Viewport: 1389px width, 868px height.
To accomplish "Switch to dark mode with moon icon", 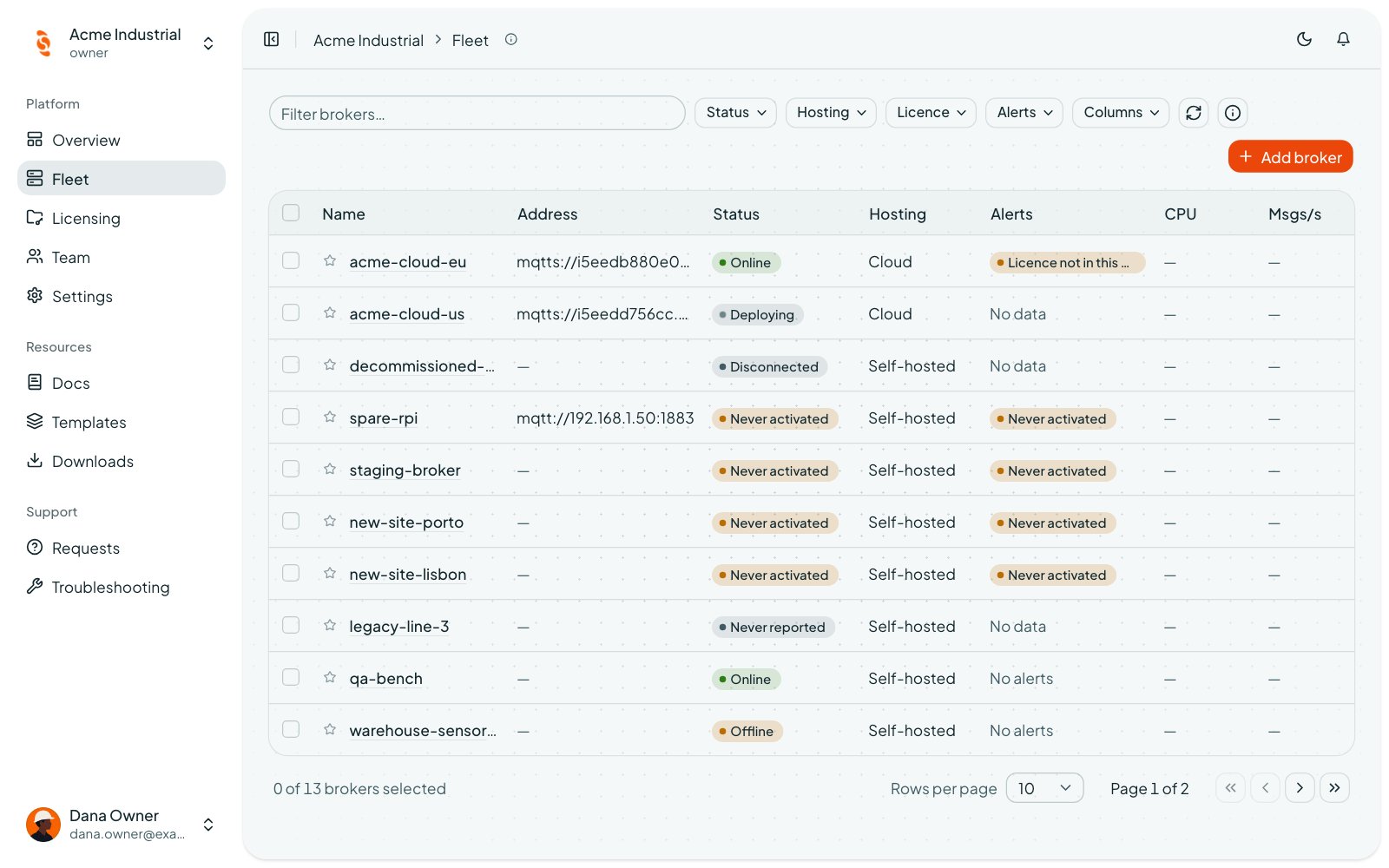I will click(x=1304, y=39).
